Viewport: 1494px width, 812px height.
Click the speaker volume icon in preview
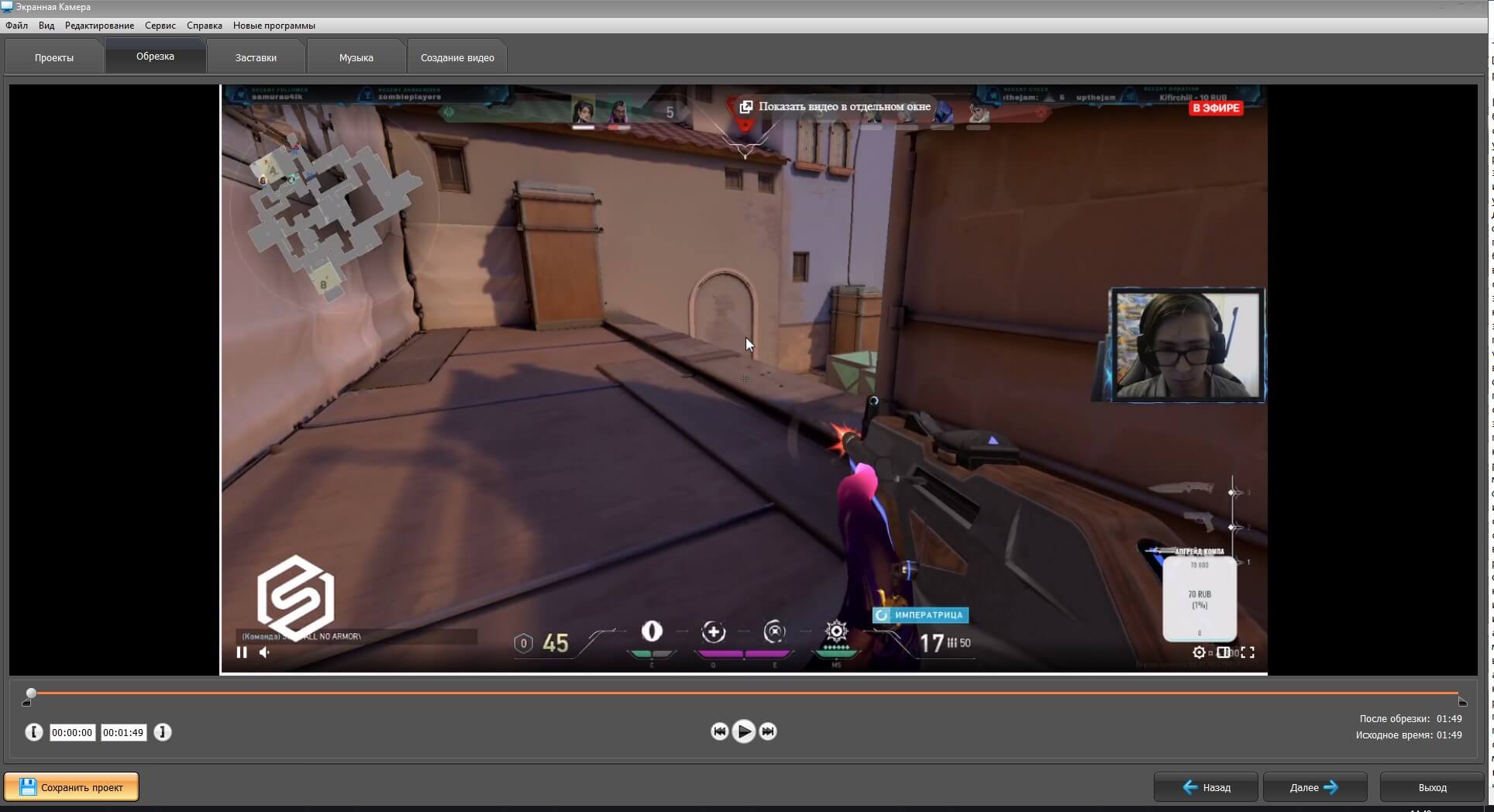pyautogui.click(x=265, y=652)
